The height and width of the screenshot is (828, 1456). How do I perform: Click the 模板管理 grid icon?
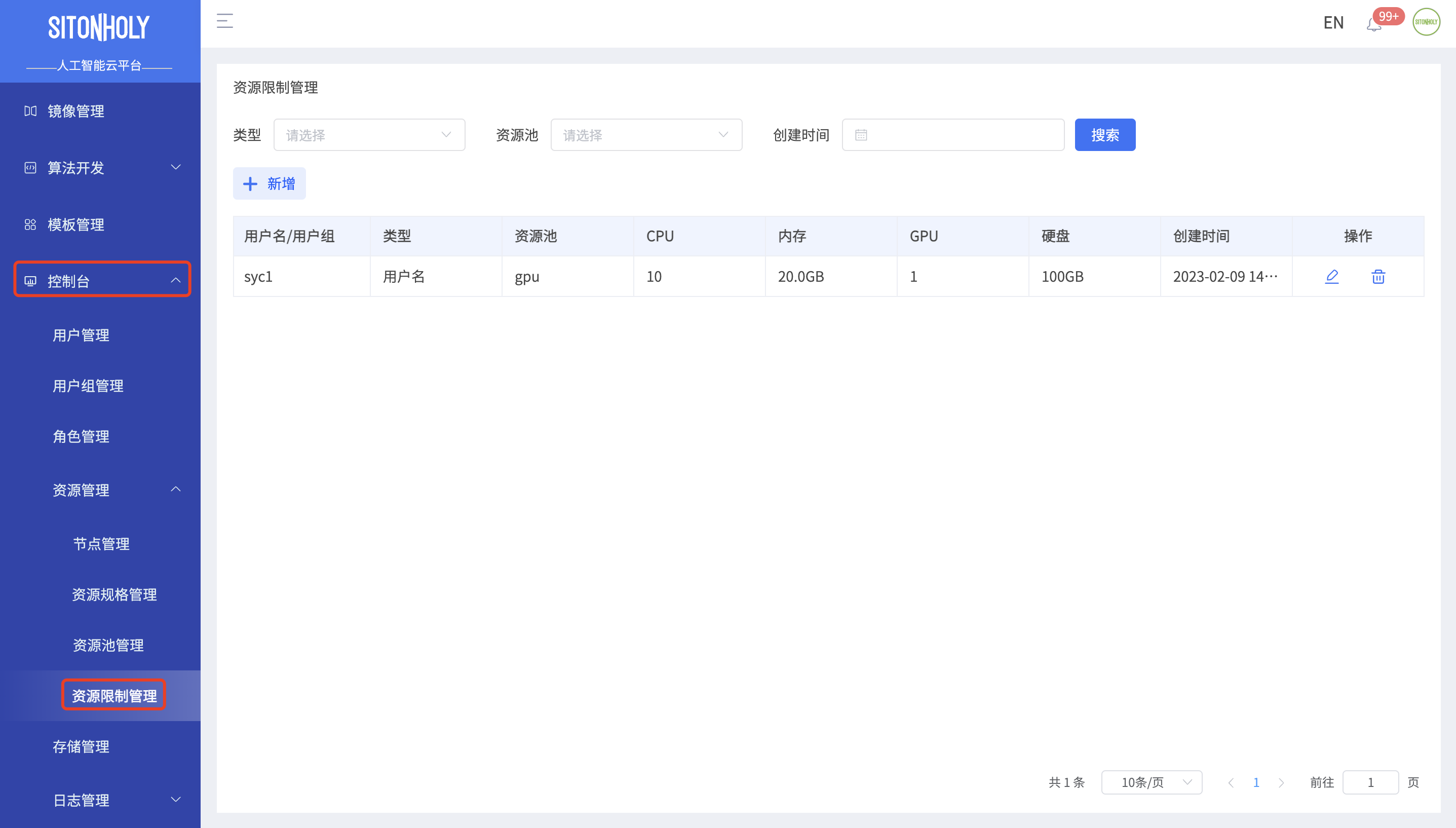pos(30,224)
